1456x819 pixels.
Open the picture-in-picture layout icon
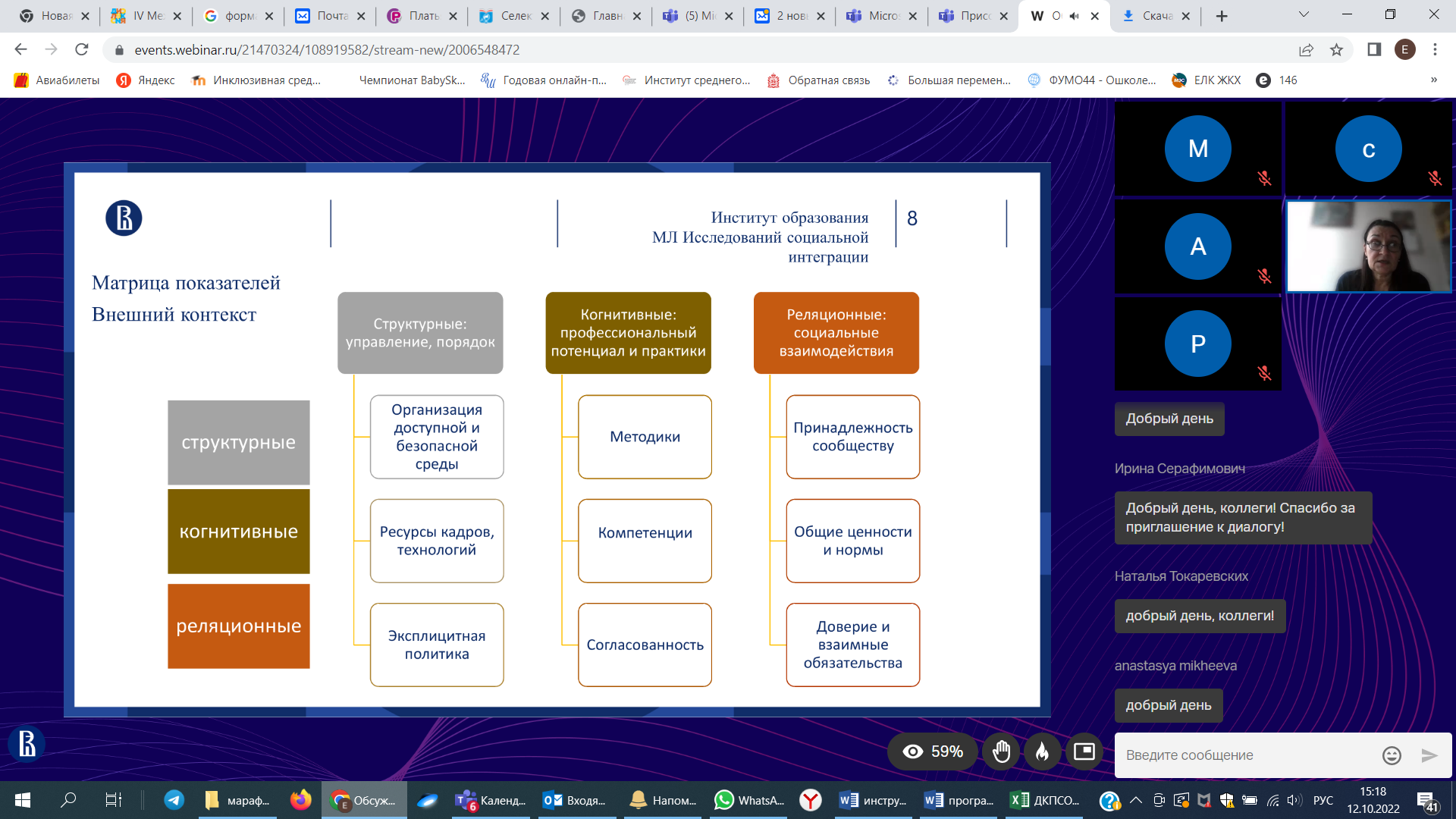(1084, 752)
